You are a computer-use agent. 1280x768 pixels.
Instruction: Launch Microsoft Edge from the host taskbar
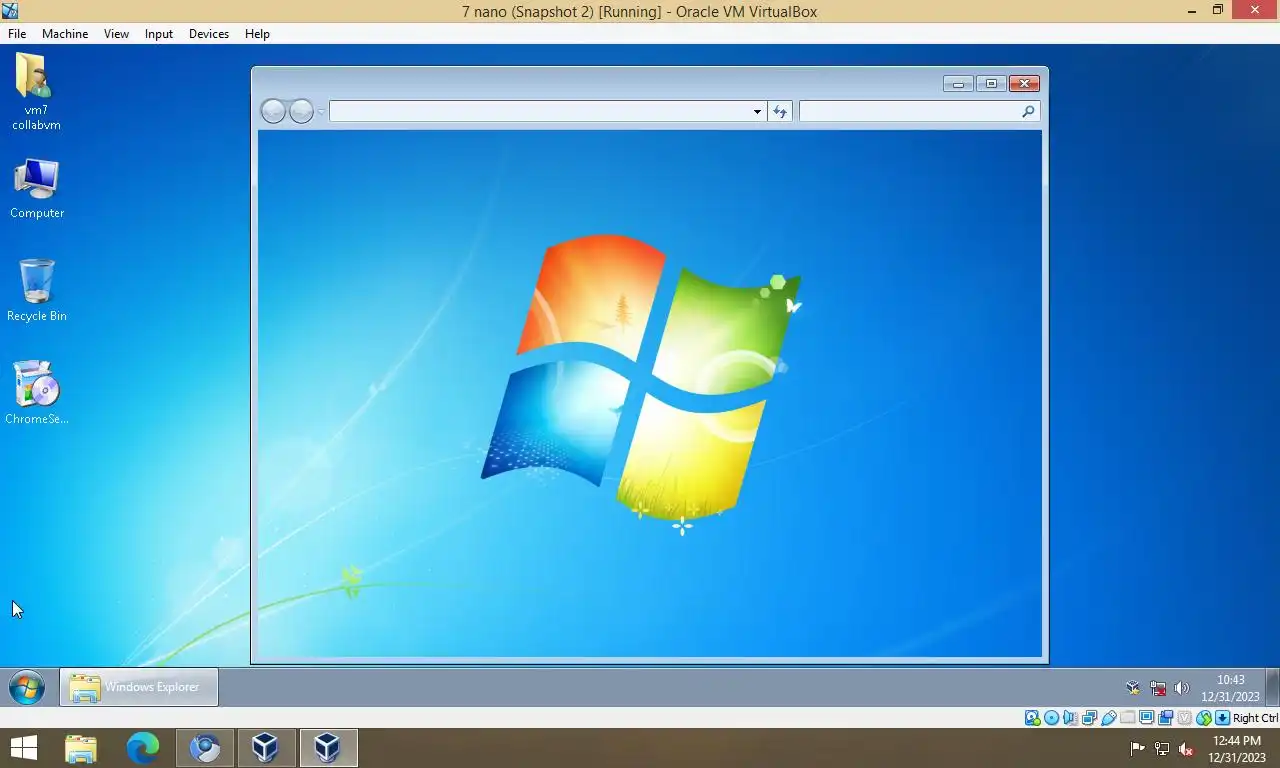(x=143, y=748)
